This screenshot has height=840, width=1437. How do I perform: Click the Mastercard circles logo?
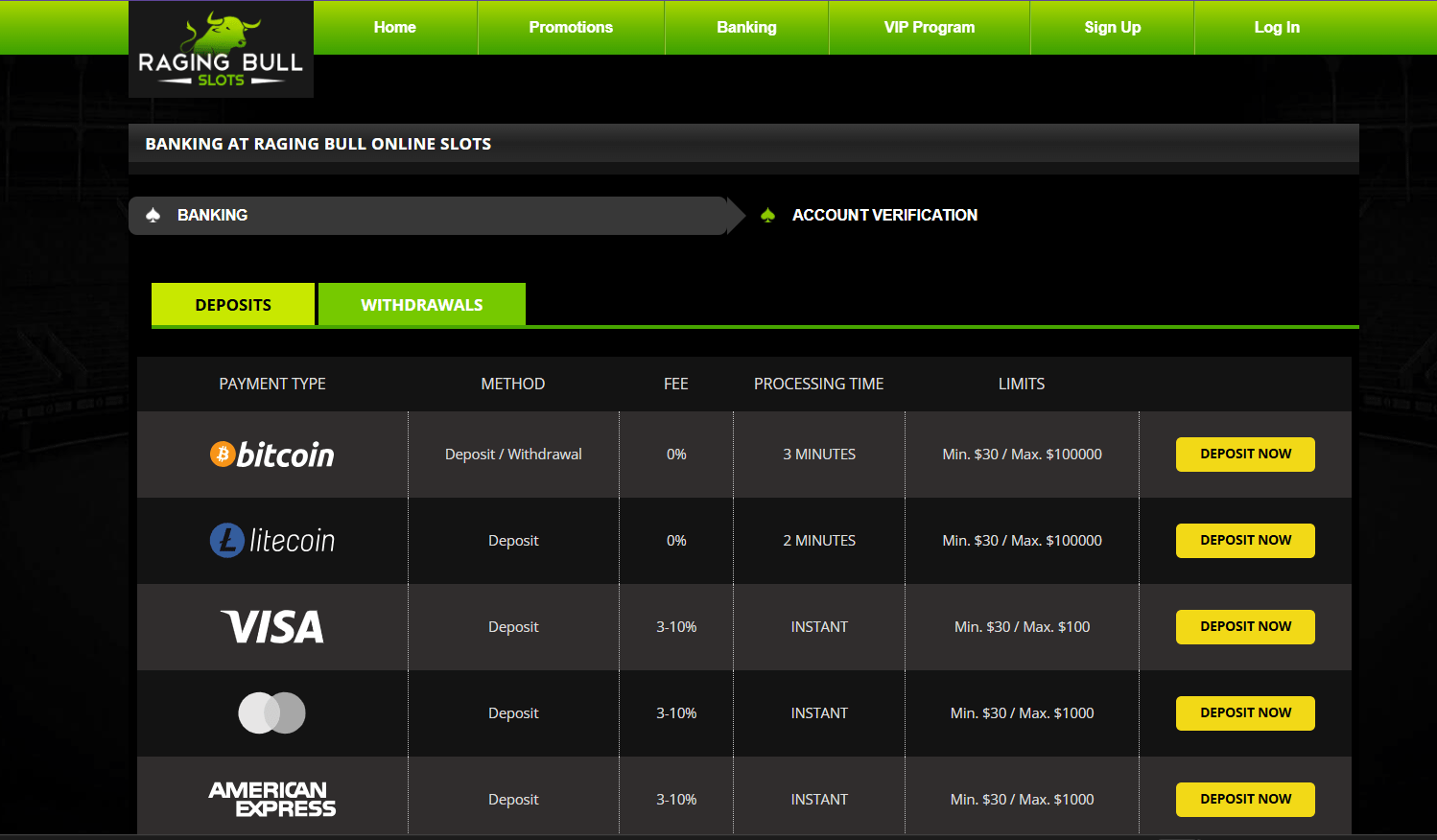272,713
